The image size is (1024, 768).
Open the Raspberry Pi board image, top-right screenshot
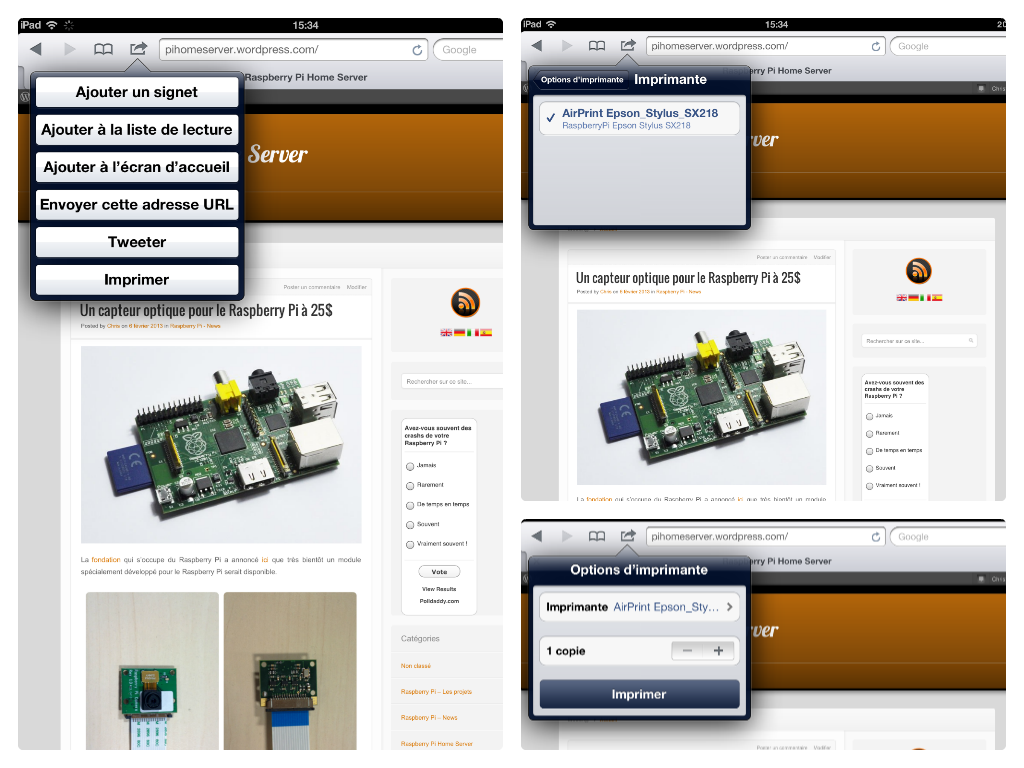(x=701, y=397)
